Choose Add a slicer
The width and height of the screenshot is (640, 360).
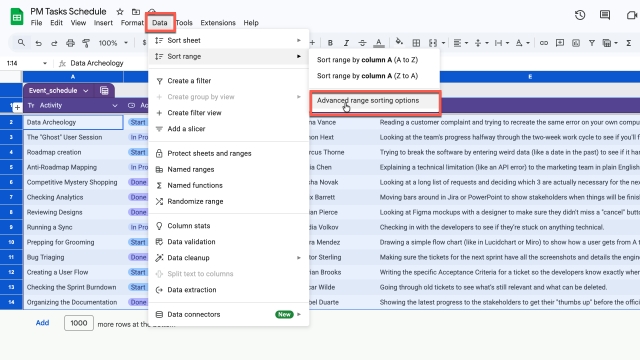(x=229, y=129)
